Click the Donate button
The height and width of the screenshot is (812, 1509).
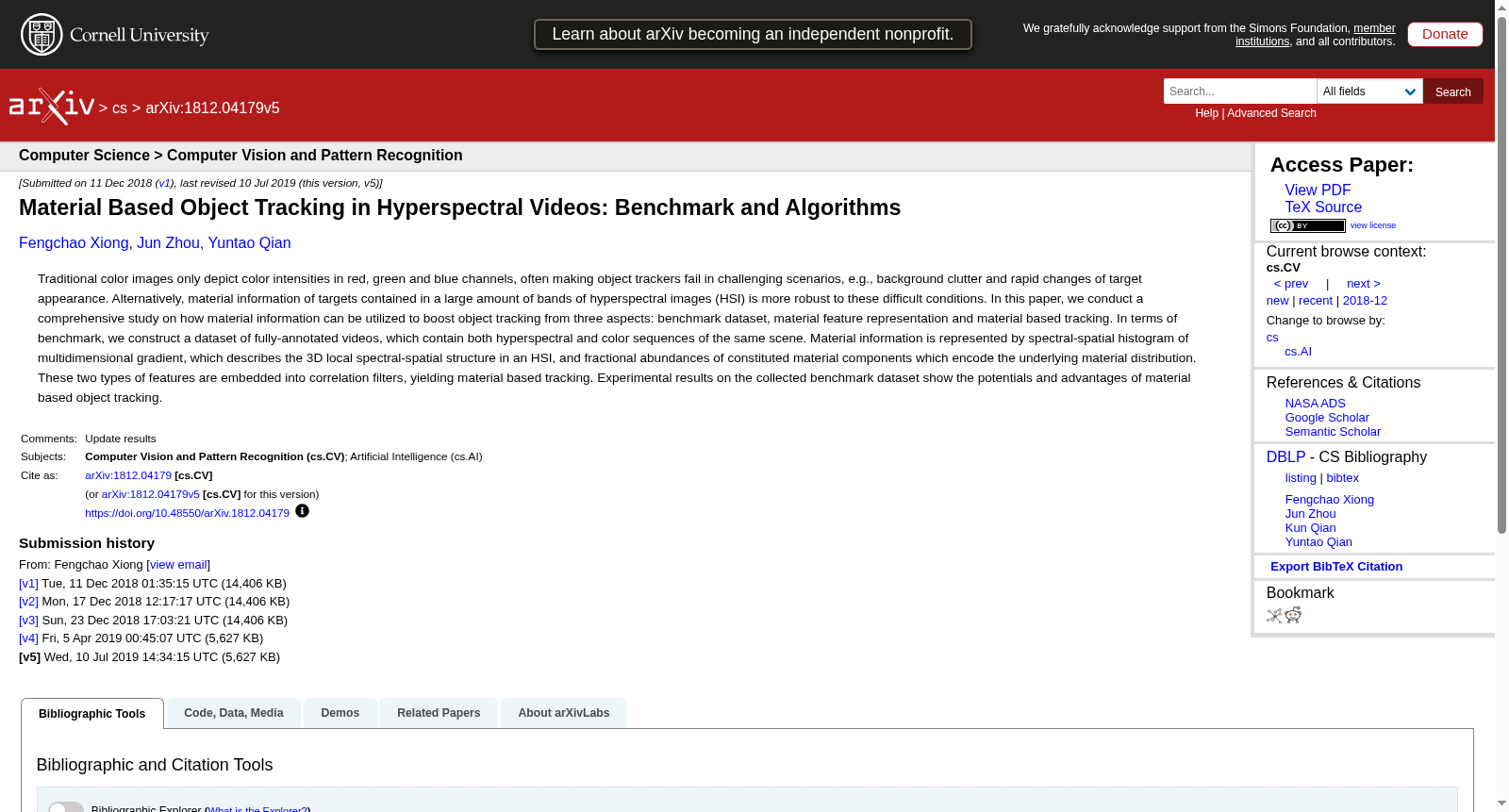coord(1445,34)
